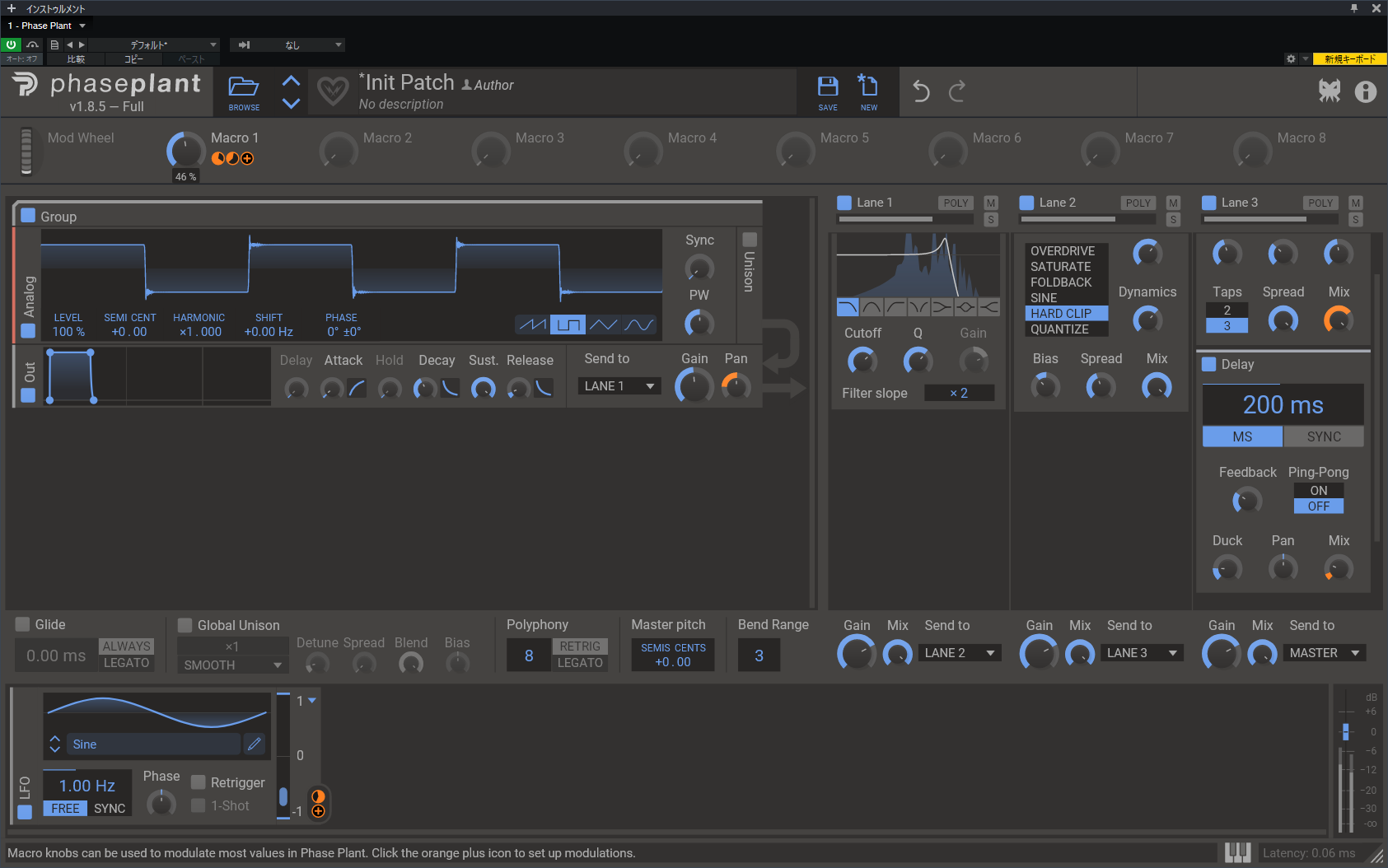Go to the next preset with down chevron
The width and height of the screenshot is (1388, 868).
pyautogui.click(x=291, y=103)
